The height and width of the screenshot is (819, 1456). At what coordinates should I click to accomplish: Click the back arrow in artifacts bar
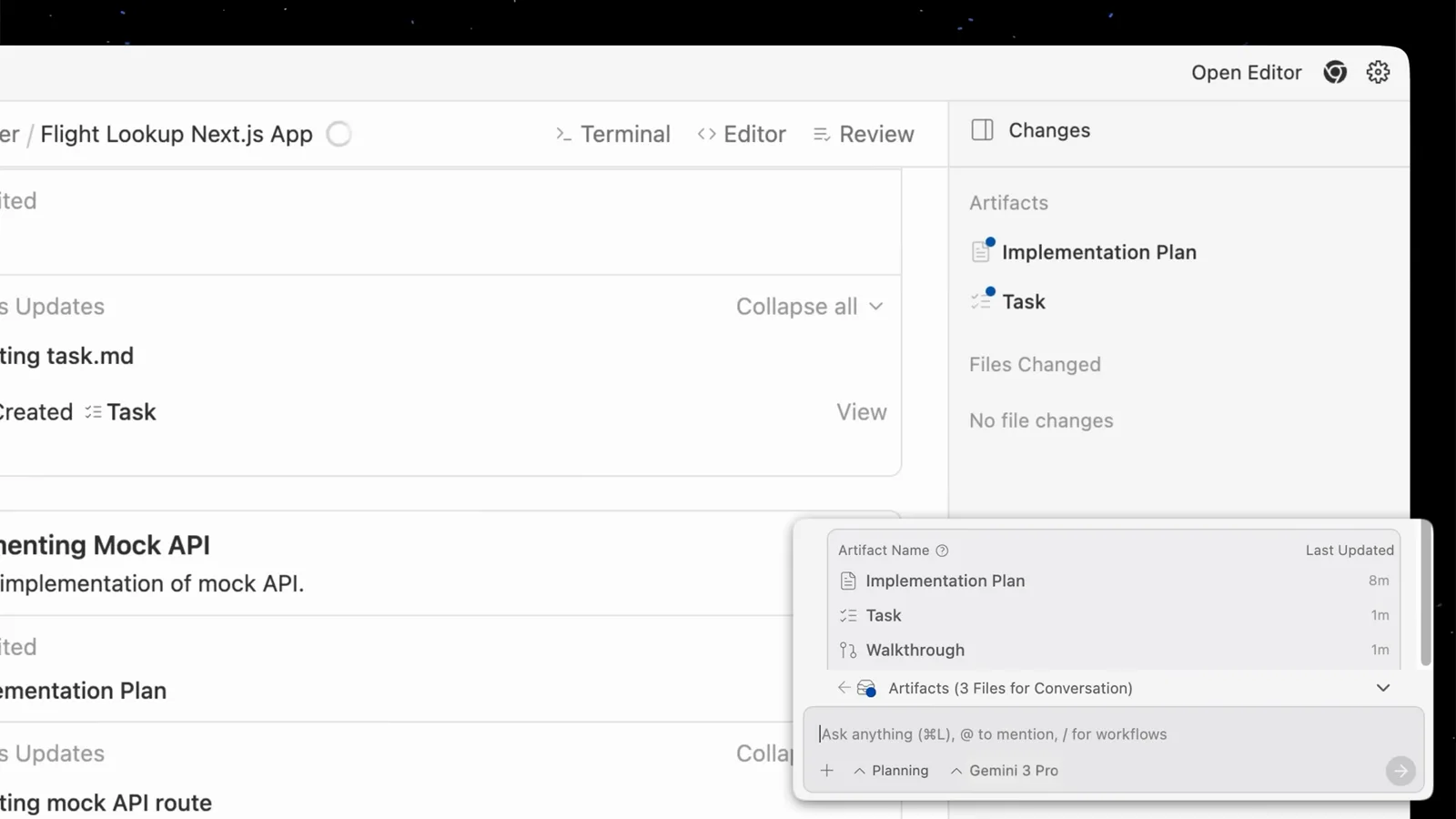pyautogui.click(x=844, y=688)
